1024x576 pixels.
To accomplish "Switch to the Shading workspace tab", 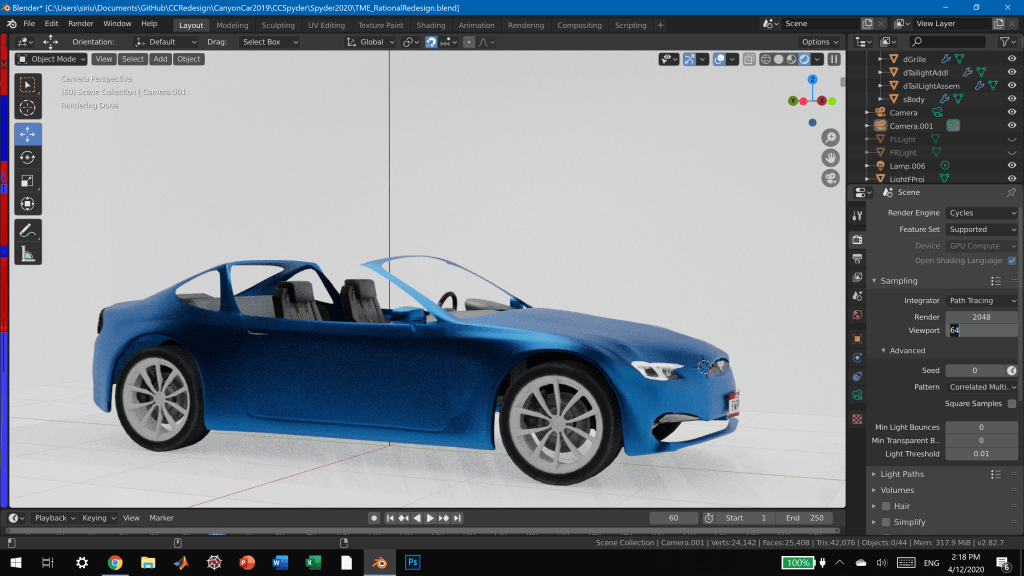I will tap(431, 25).
